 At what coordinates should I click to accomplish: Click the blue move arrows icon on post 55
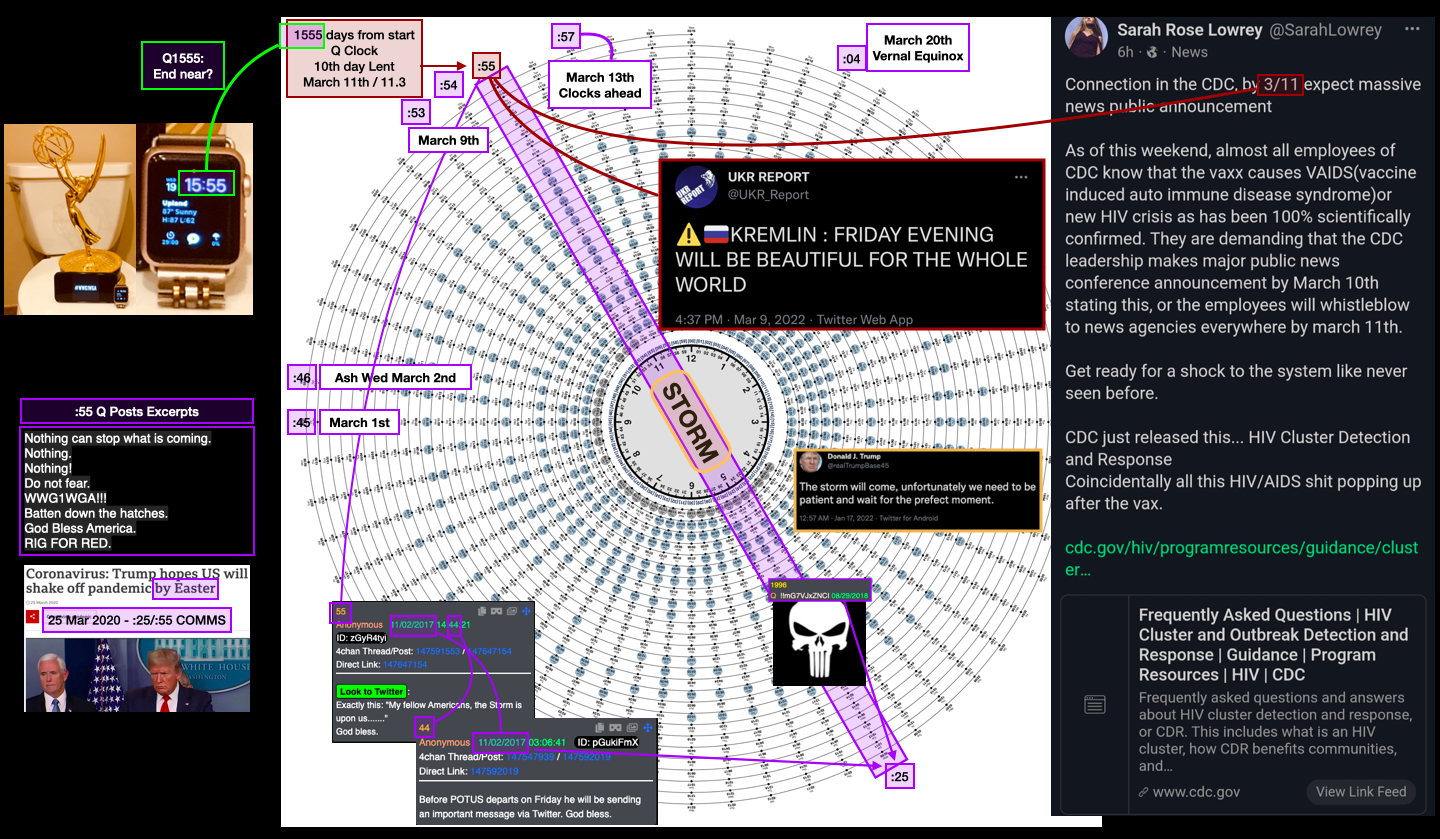coord(526,611)
